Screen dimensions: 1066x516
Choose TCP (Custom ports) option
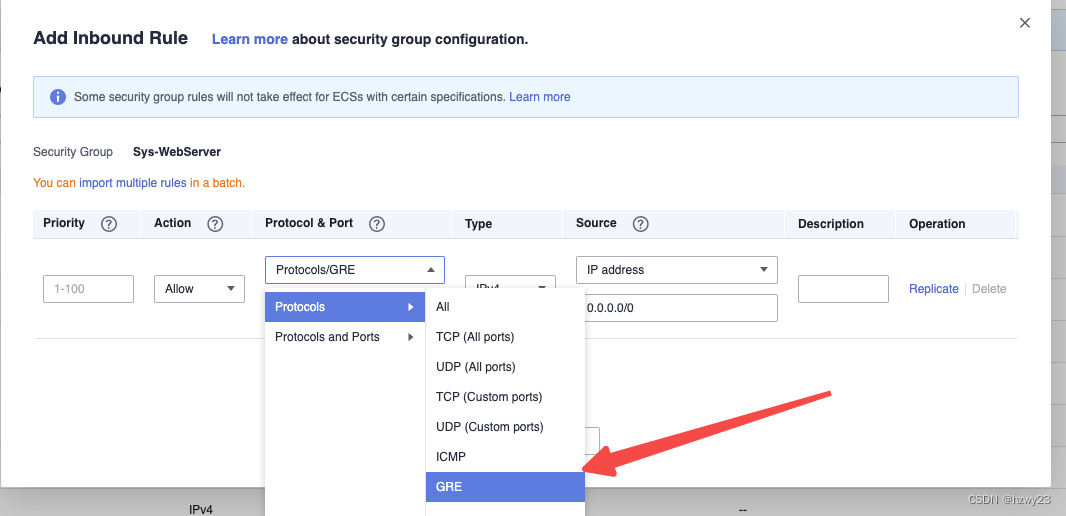(x=505, y=396)
